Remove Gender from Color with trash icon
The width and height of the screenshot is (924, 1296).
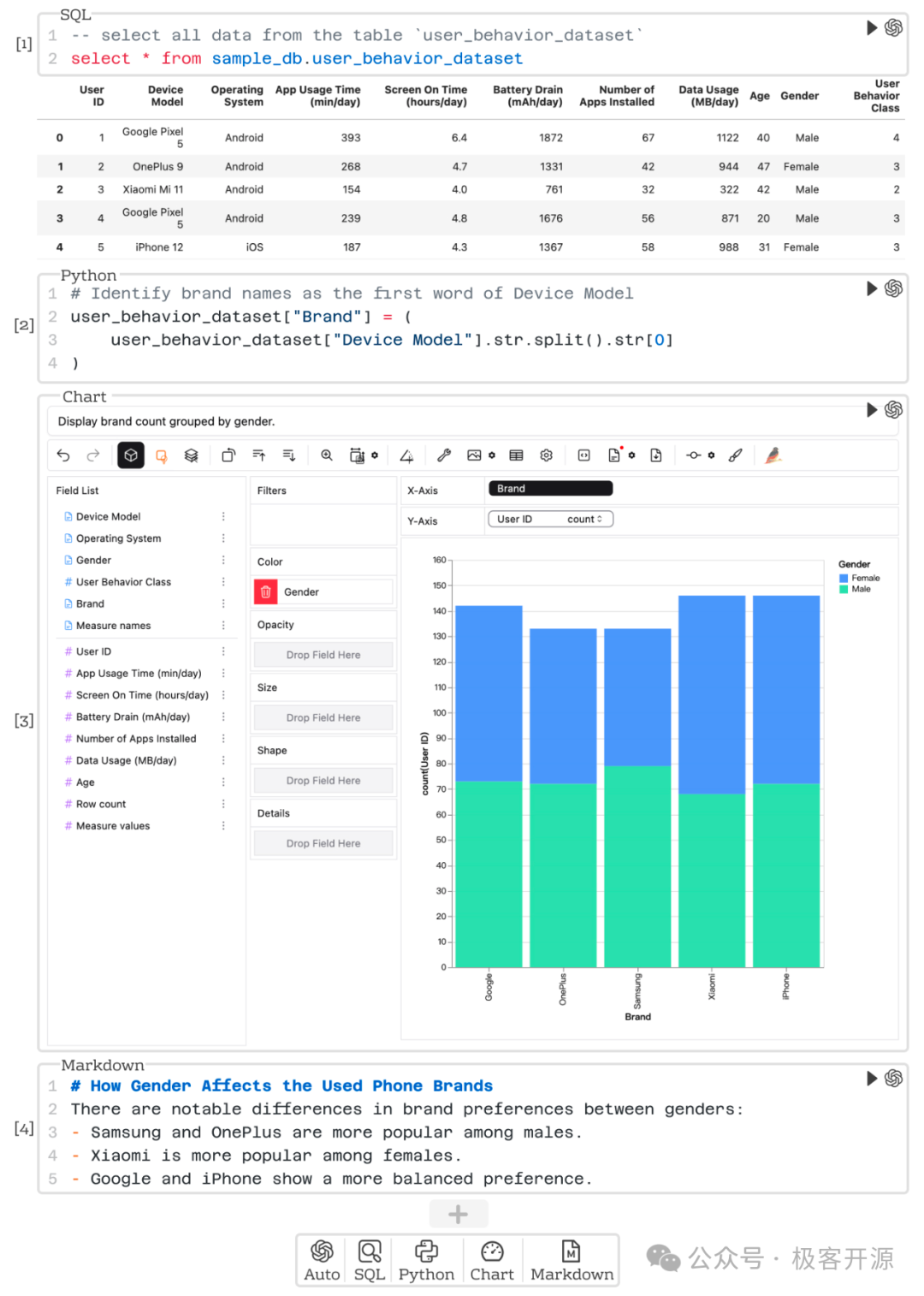pos(266,592)
